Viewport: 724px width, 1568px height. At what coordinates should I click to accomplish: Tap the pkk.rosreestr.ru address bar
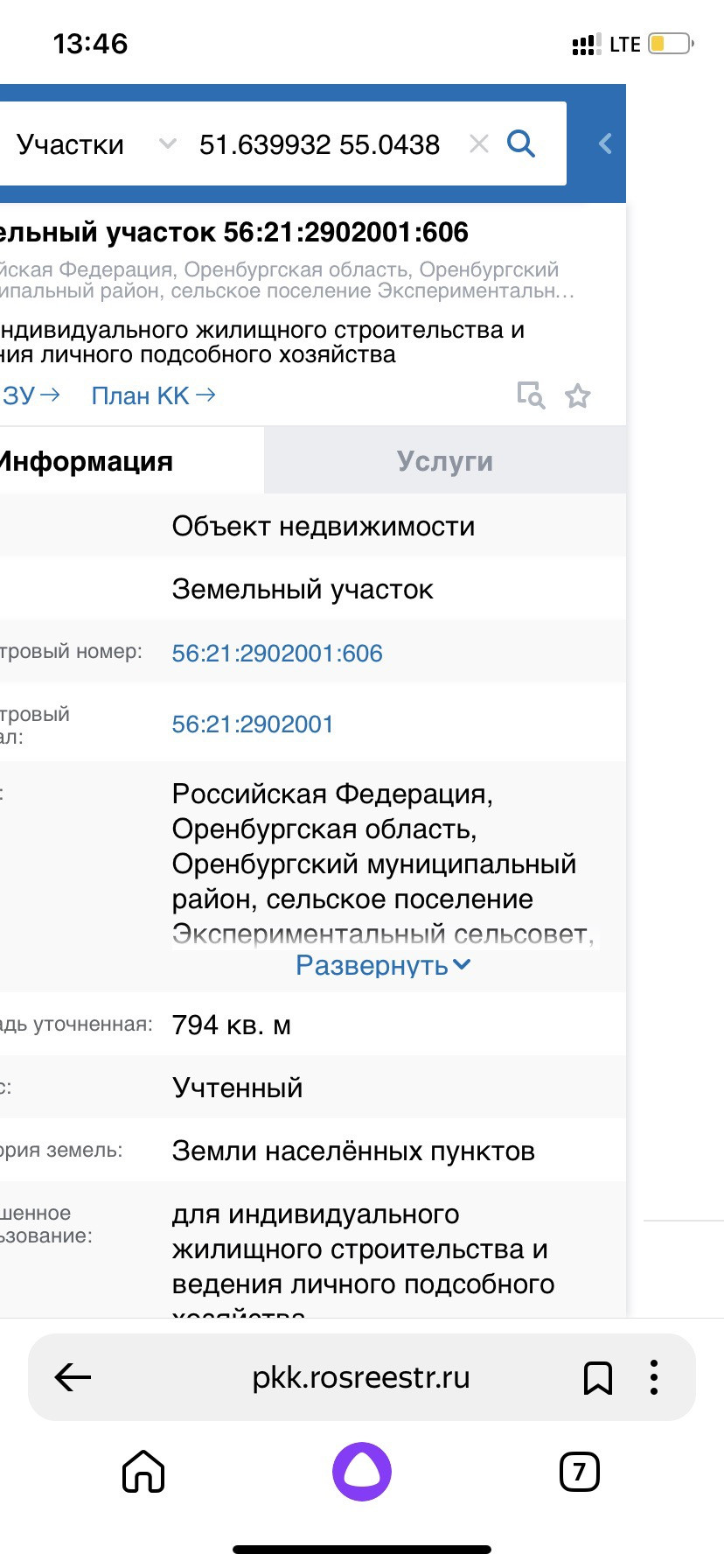click(x=360, y=1377)
